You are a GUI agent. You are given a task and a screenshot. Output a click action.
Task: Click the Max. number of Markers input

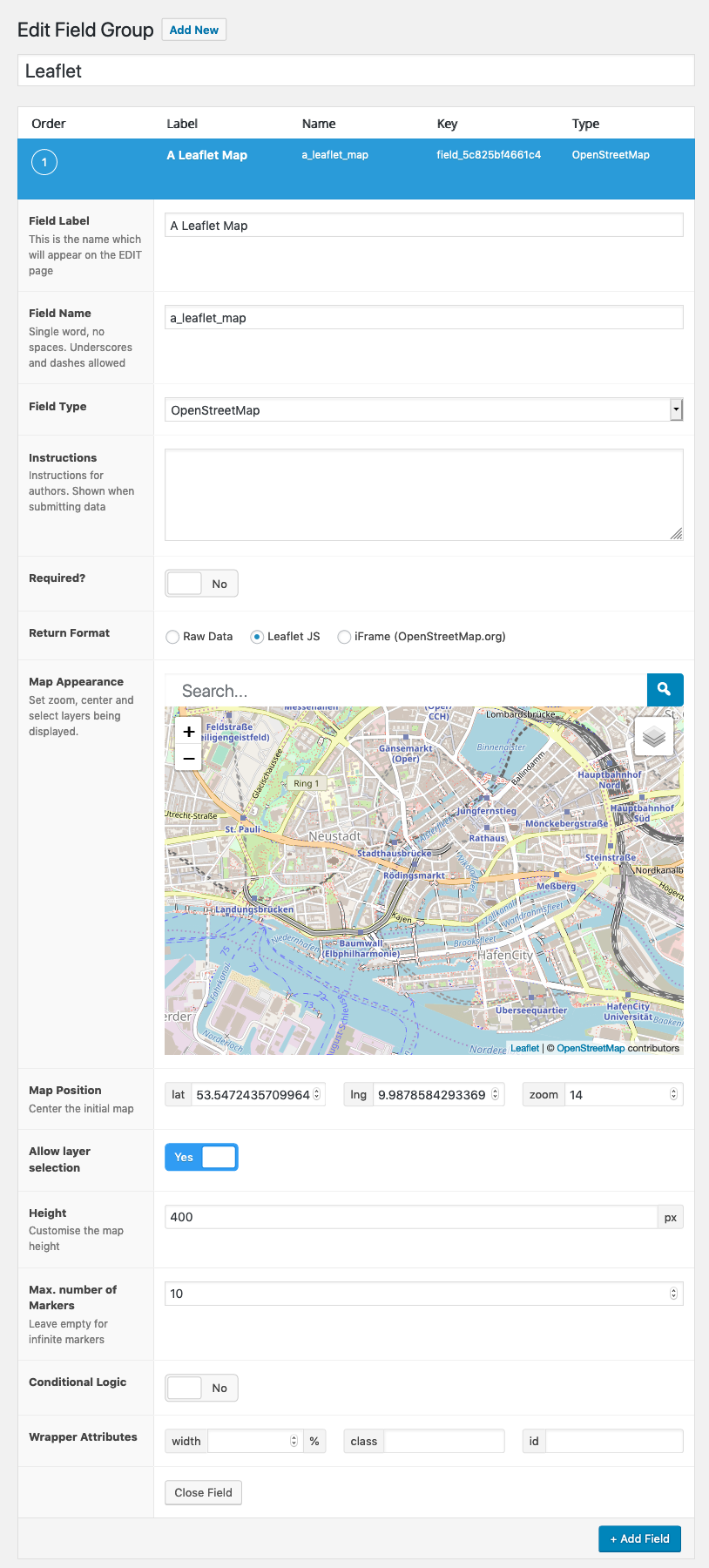tap(423, 1294)
